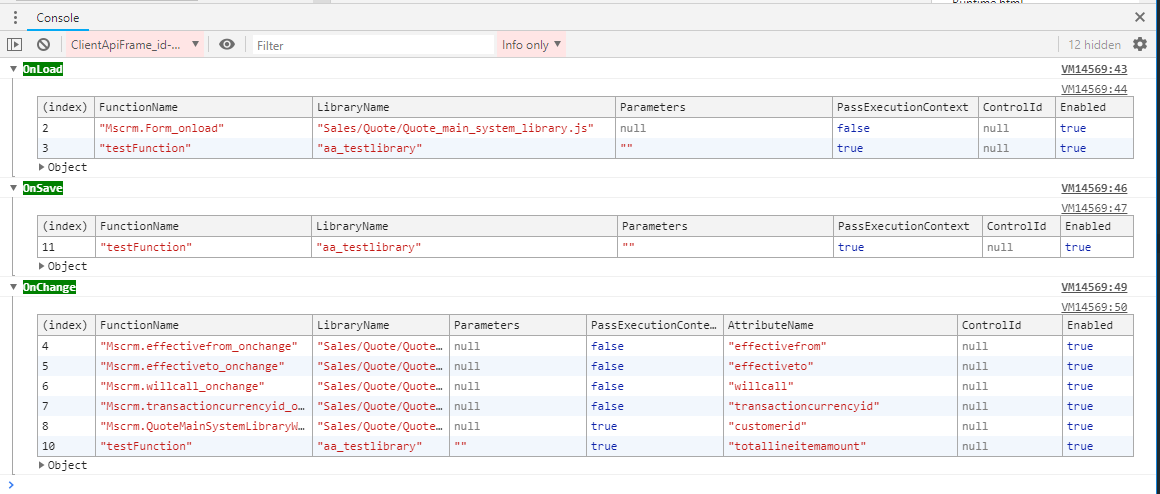The width and height of the screenshot is (1160, 494).
Task: Click in the Filter input field
Action: point(372,45)
